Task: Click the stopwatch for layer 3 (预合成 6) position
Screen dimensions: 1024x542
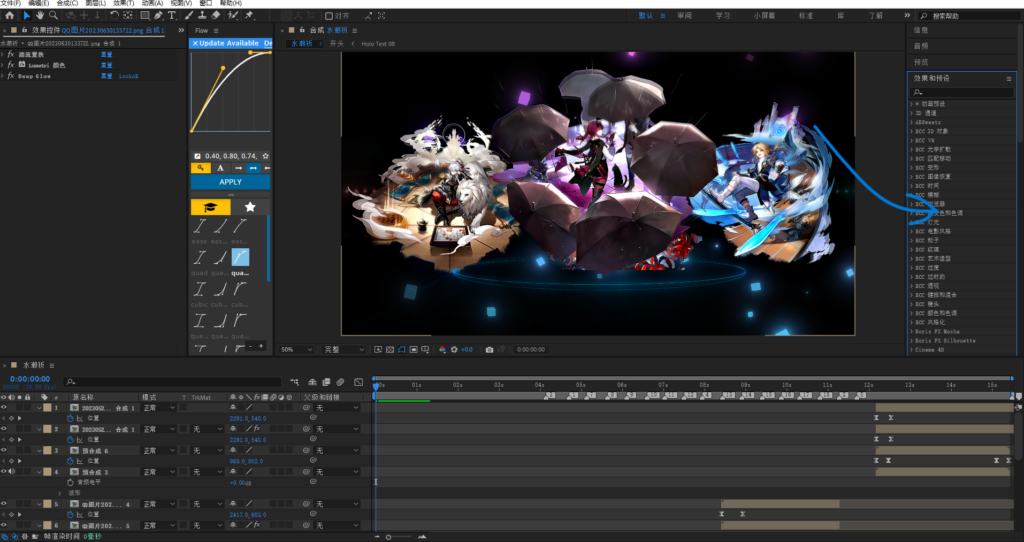Action: pos(70,461)
